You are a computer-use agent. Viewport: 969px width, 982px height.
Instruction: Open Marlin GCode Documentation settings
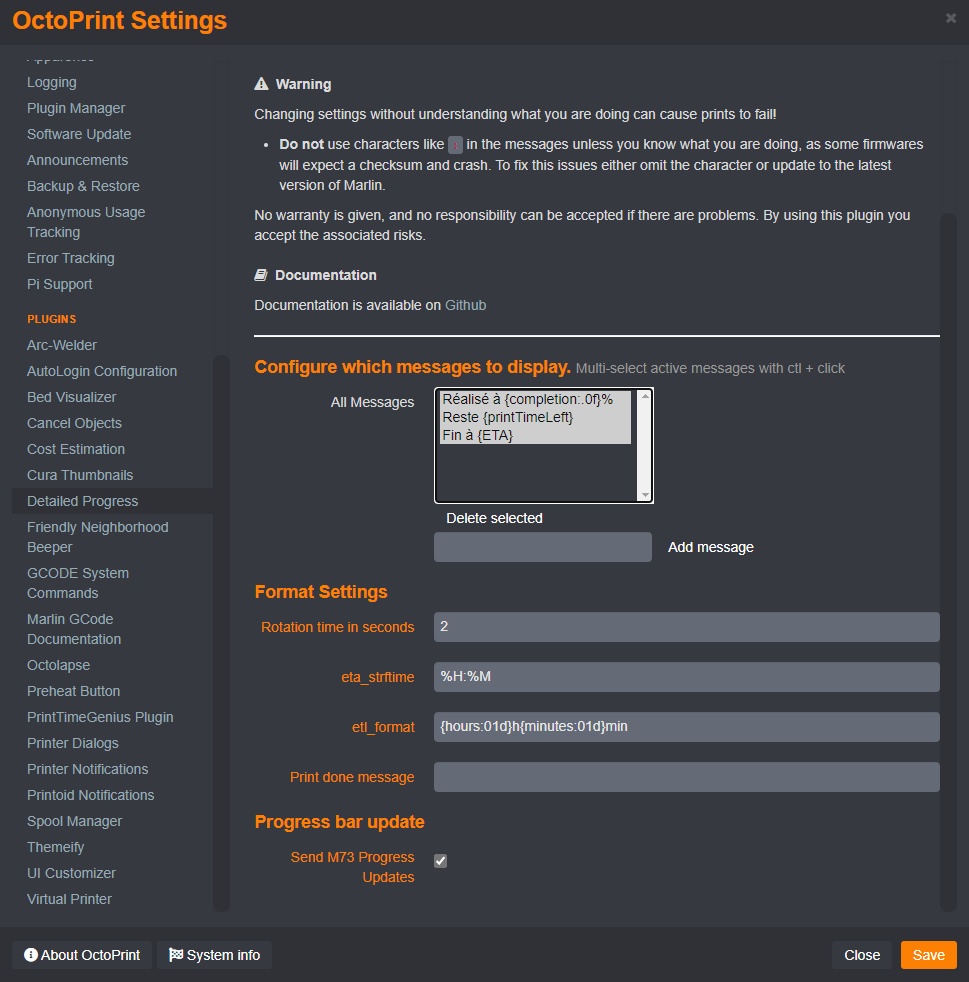(x=74, y=629)
